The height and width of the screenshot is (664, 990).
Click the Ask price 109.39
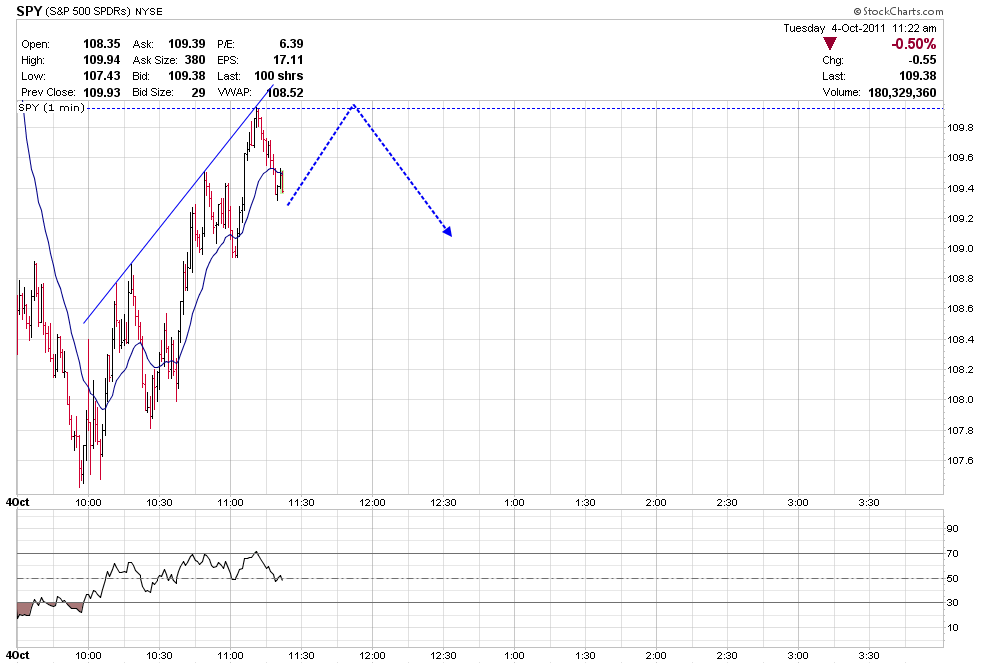click(187, 44)
